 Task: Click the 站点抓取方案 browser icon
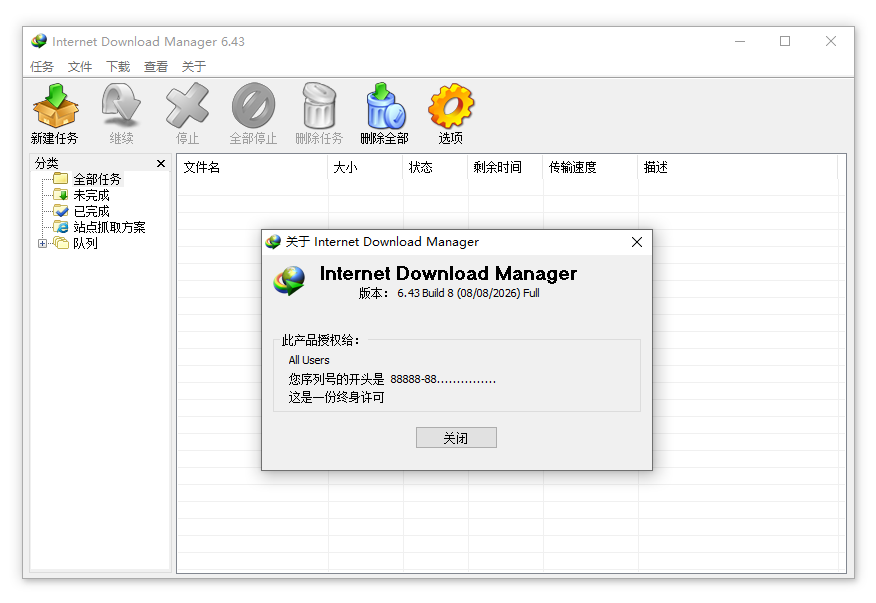(x=60, y=227)
